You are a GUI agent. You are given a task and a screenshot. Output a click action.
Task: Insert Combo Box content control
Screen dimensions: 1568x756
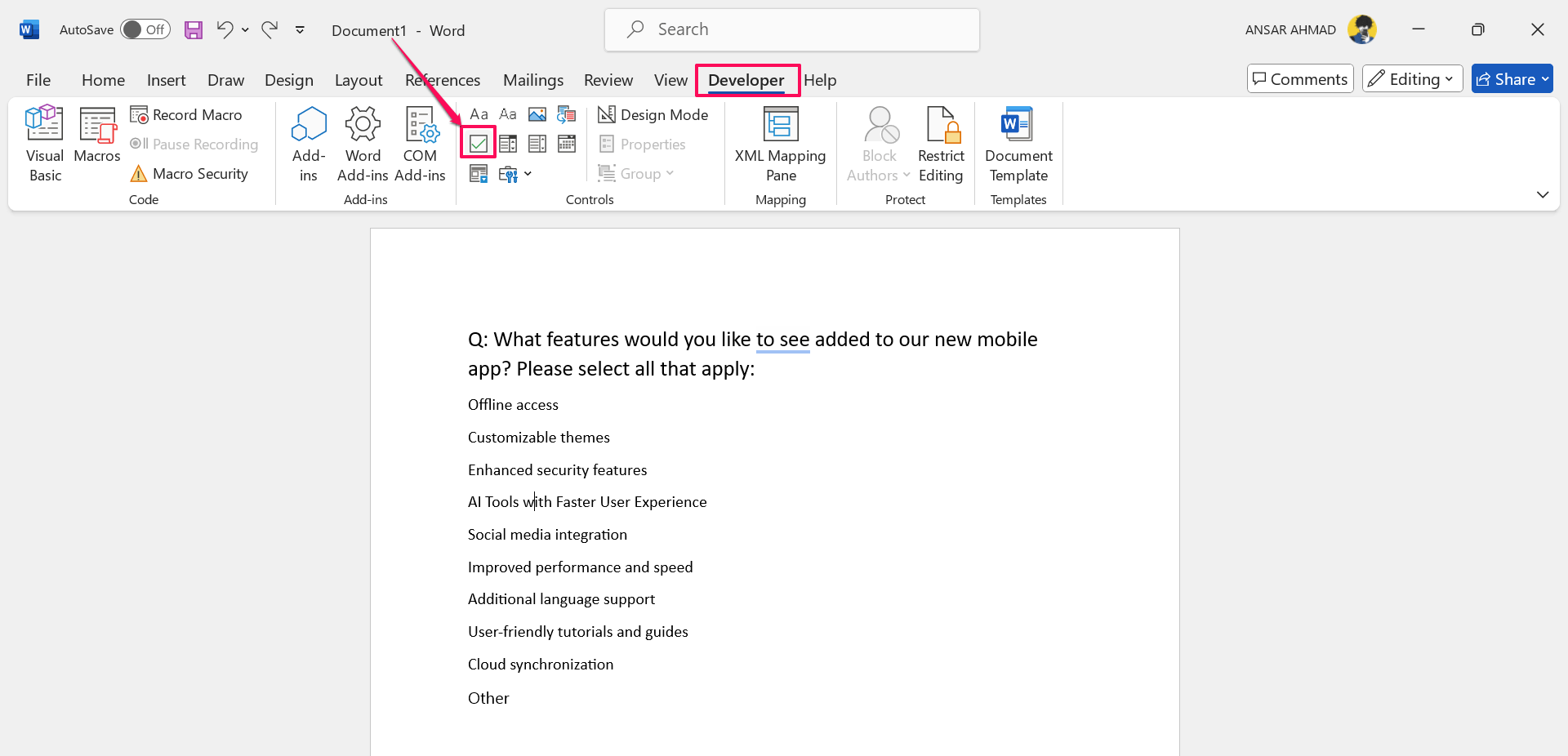(508, 144)
